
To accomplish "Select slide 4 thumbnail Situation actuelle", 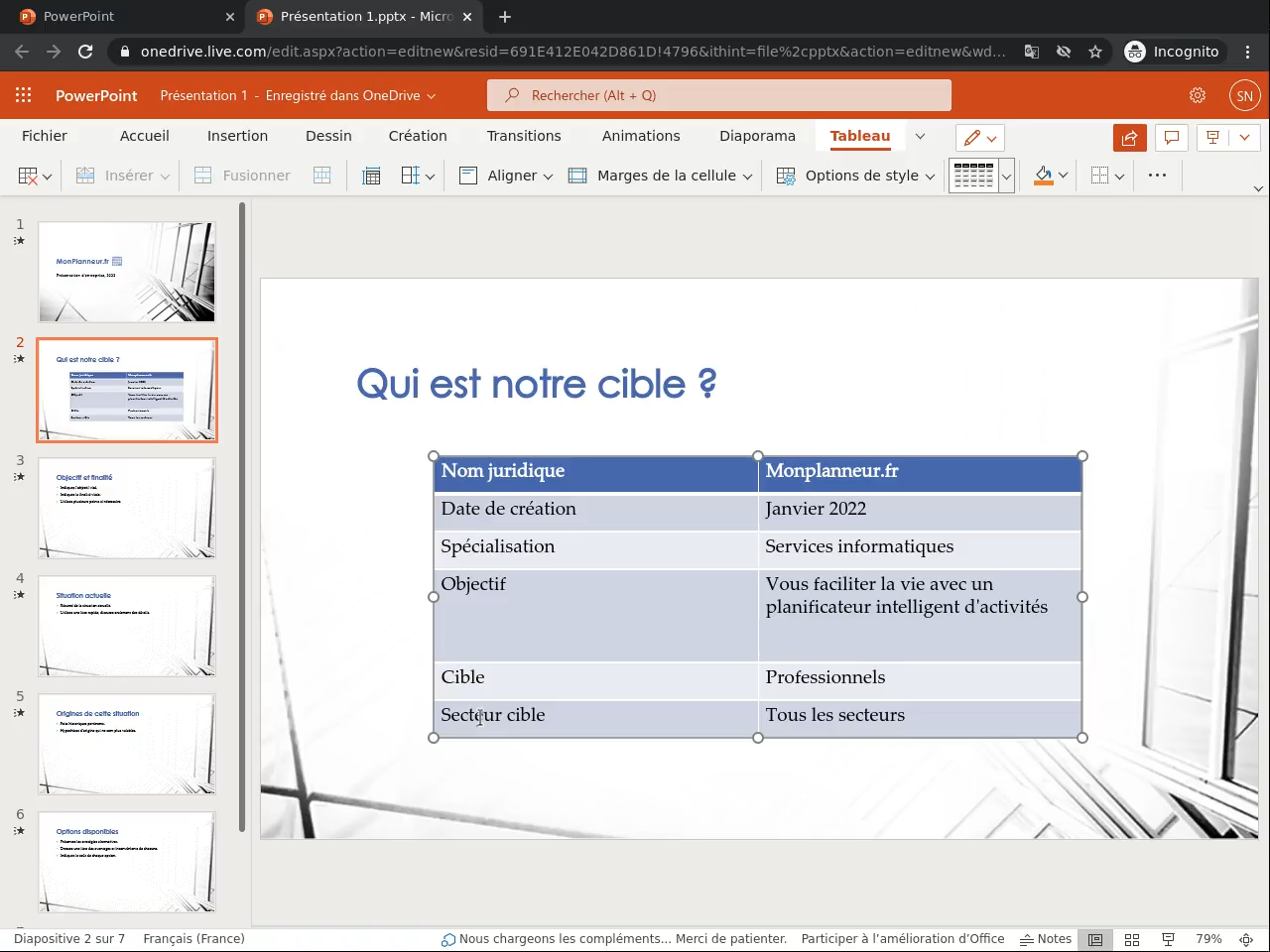I will click(x=127, y=626).
